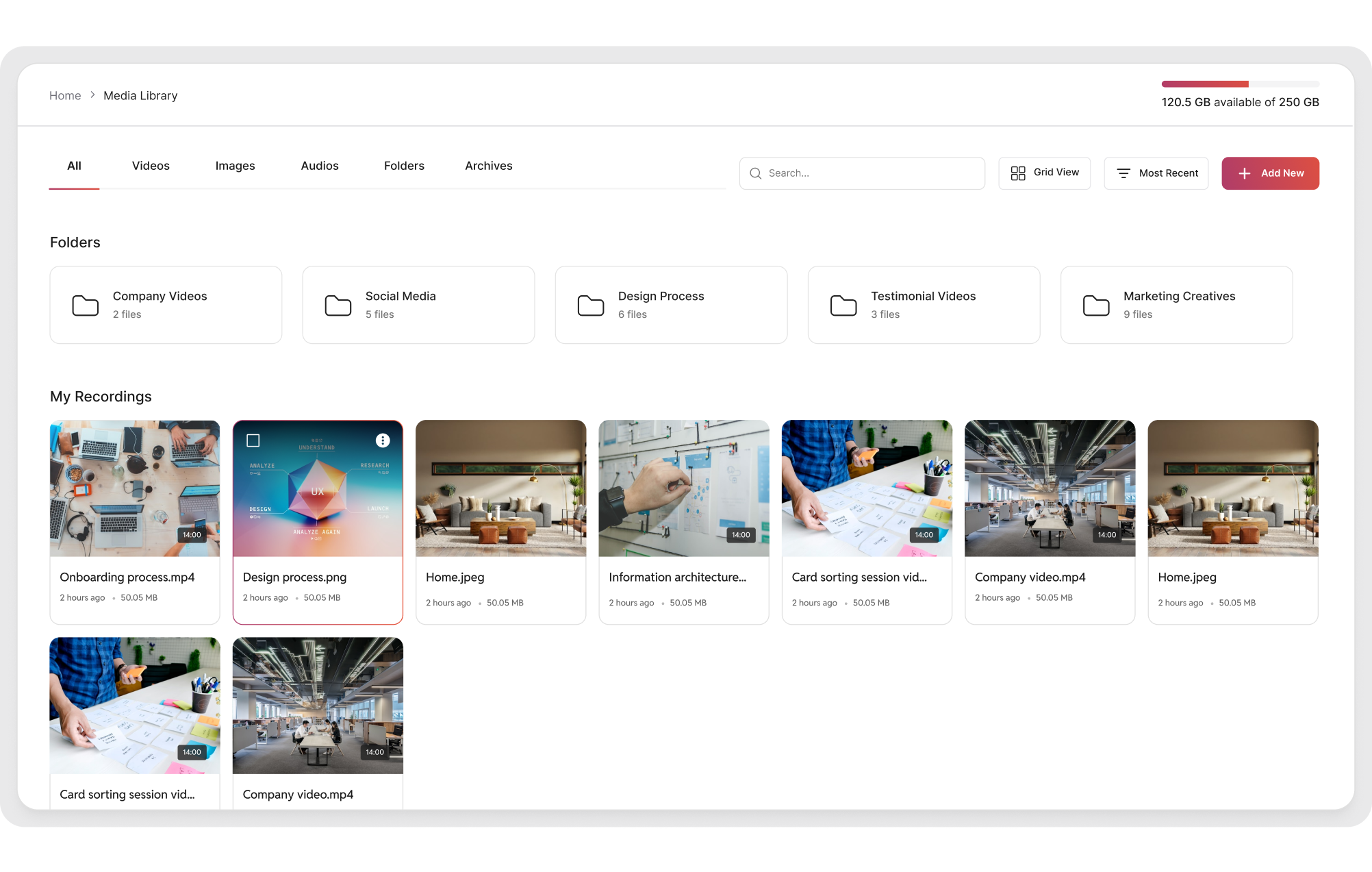Click the Add New button
The image size is (1372, 872).
pos(1270,173)
